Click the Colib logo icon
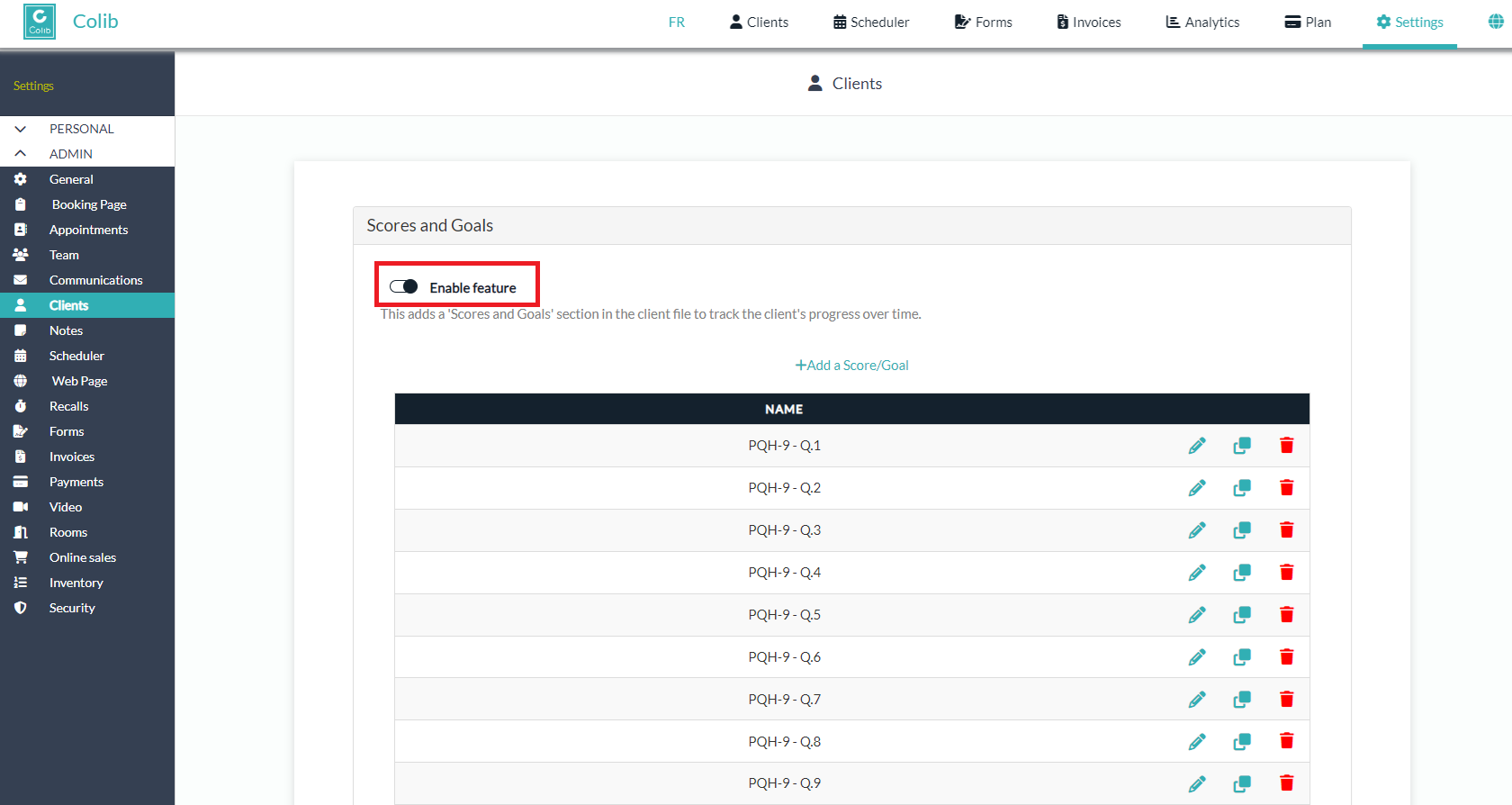 (x=40, y=22)
